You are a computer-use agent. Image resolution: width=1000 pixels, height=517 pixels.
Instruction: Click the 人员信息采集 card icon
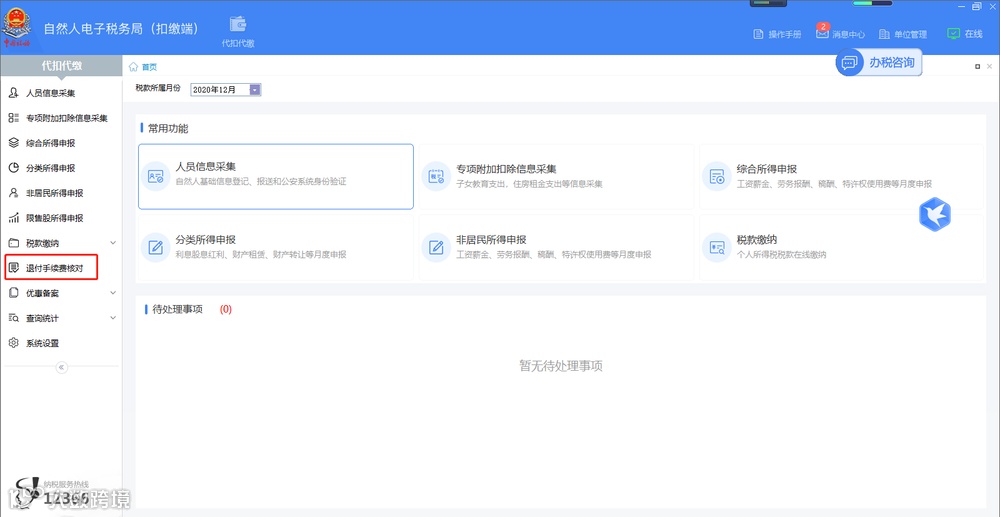155,177
